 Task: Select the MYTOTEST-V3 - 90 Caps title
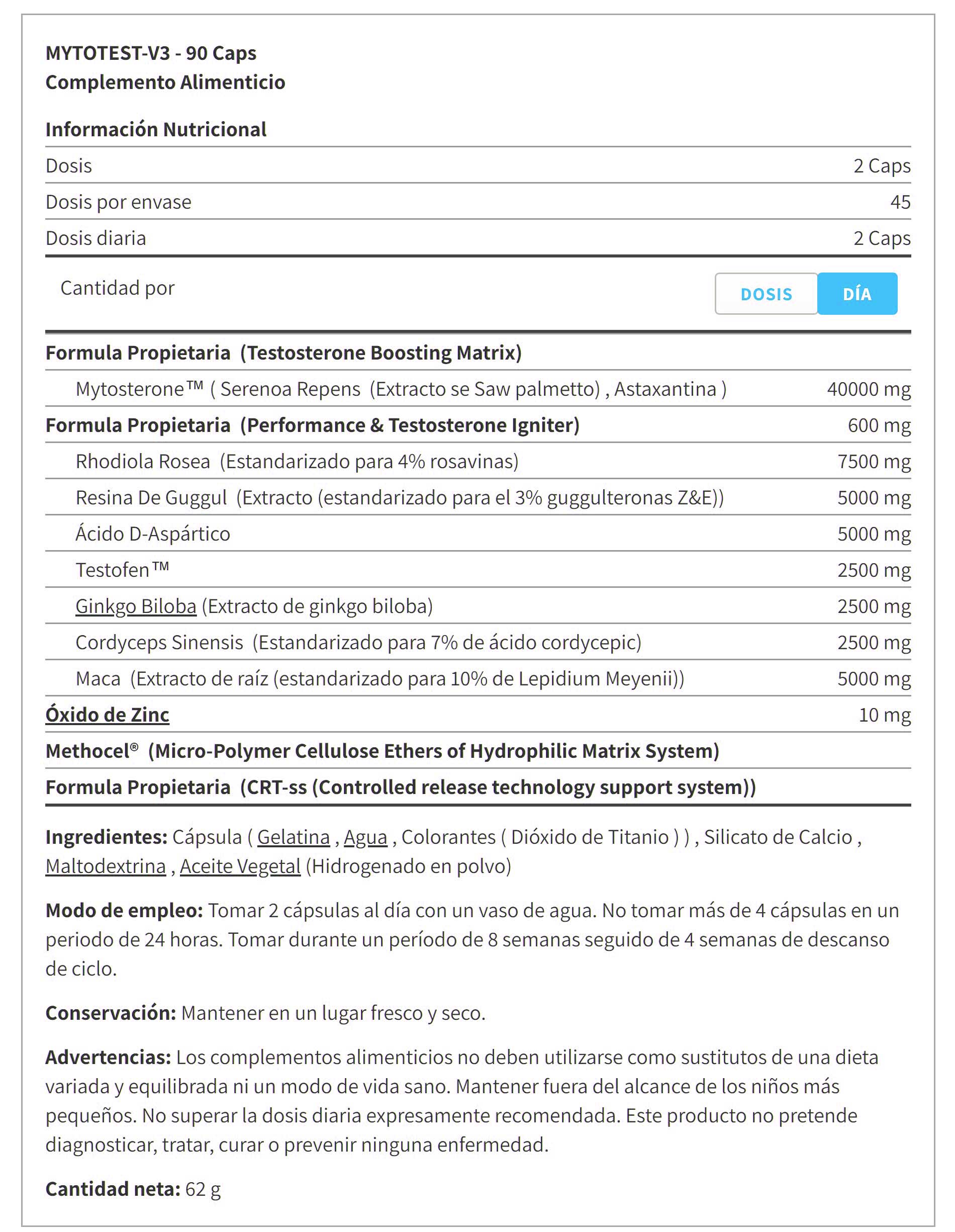(150, 53)
